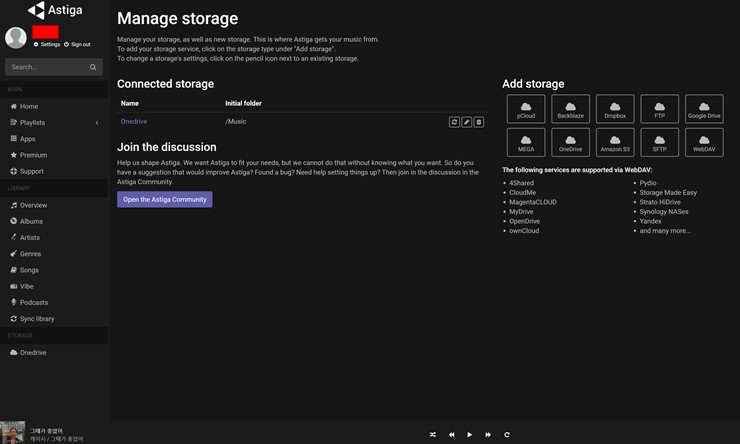Image resolution: width=740 pixels, height=444 pixels.
Task: Click the search magnifier icon
Action: (x=93, y=67)
